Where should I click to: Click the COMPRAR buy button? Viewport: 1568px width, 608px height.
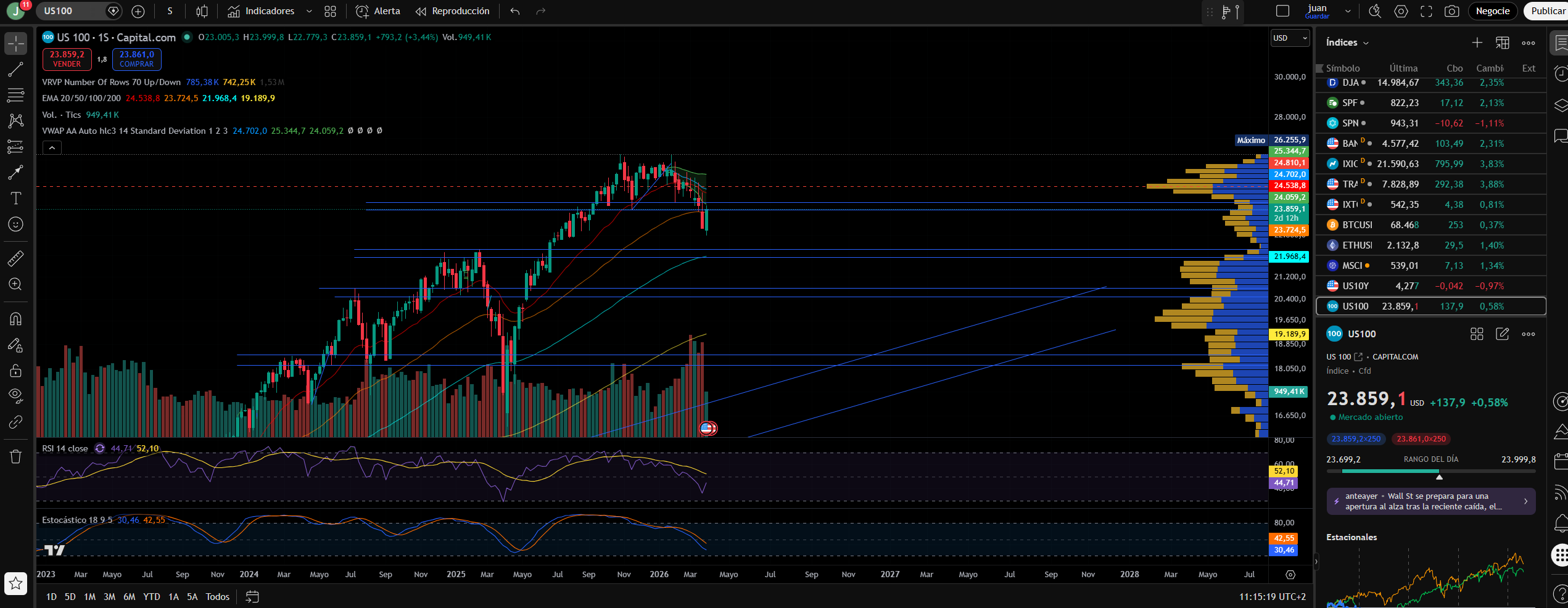click(137, 59)
